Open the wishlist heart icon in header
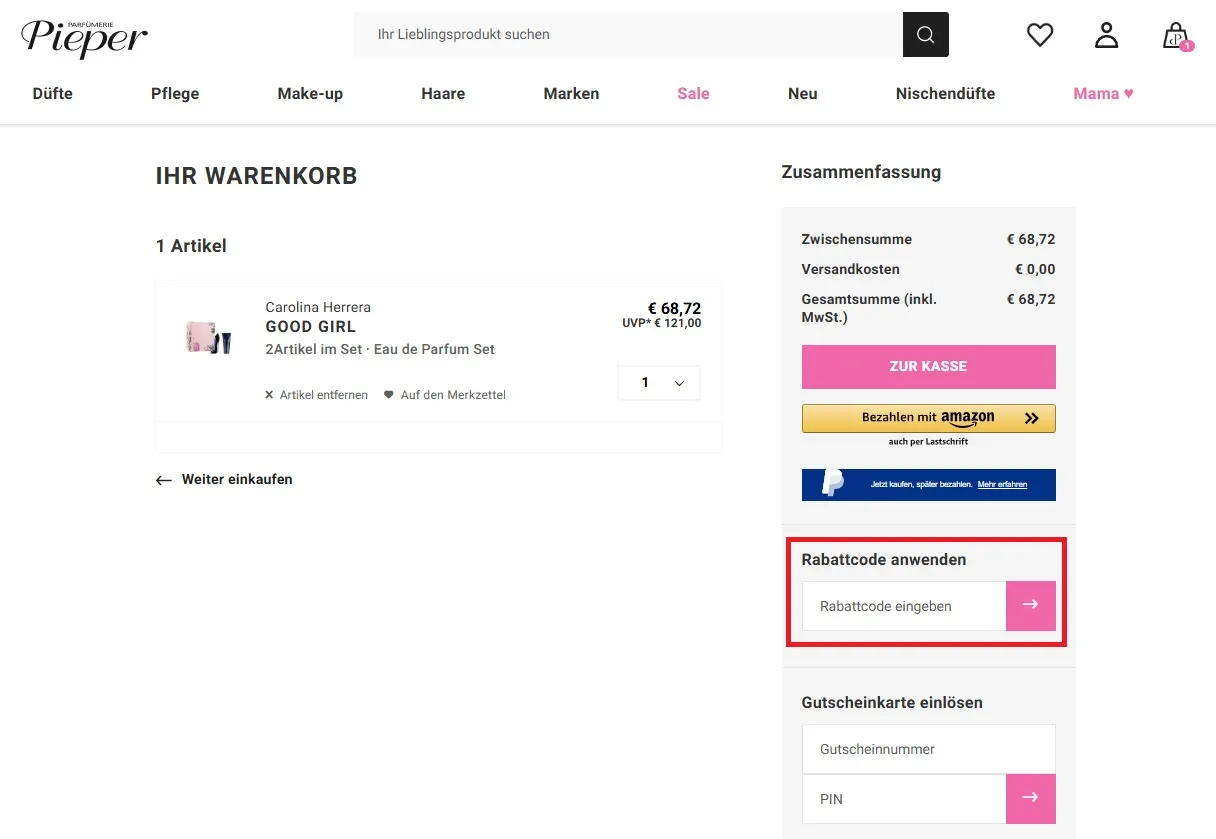The image size is (1216, 839). [x=1039, y=34]
